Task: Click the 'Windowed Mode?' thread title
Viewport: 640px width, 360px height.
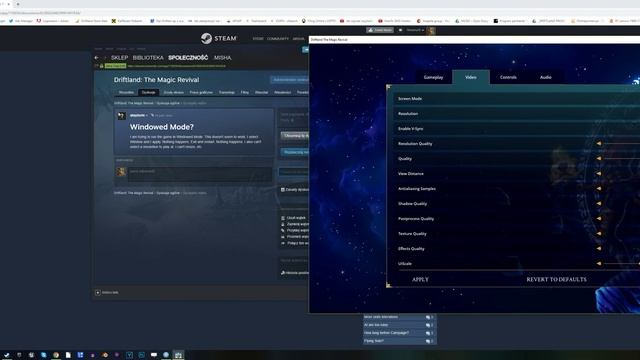Action: 162,127
